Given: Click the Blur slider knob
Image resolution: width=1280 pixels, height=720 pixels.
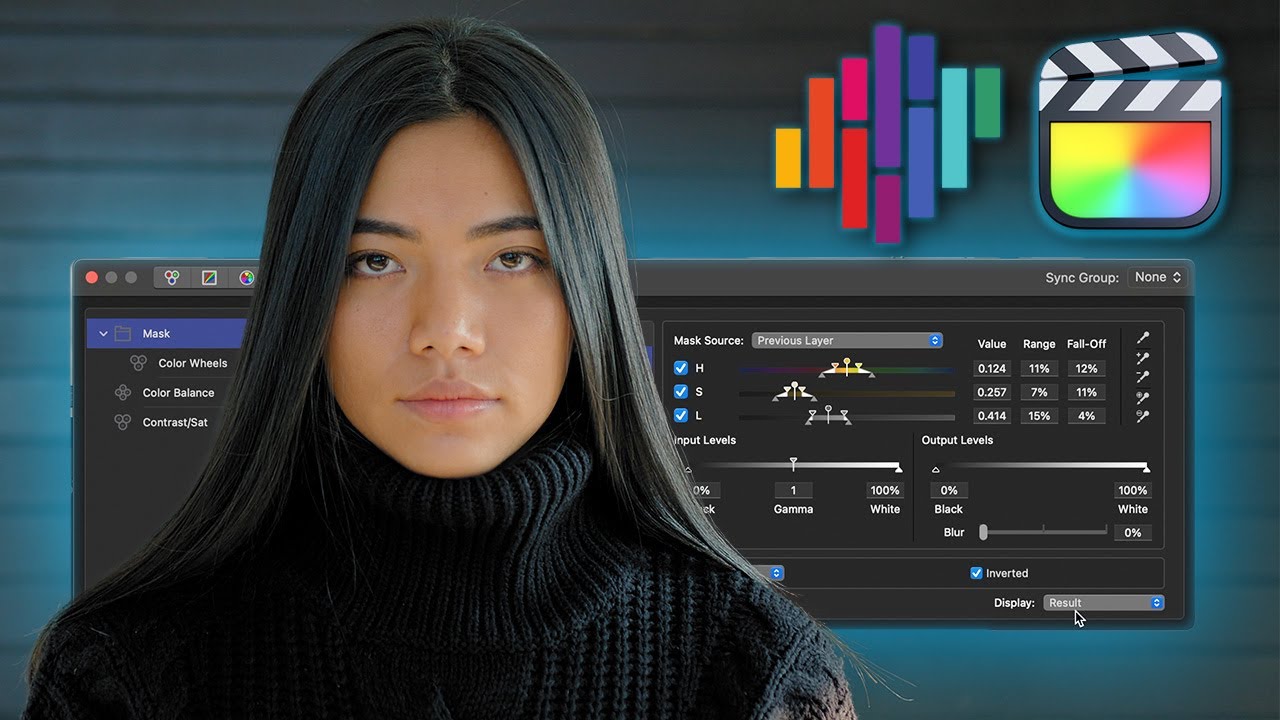Looking at the screenshot, I should pos(983,532).
